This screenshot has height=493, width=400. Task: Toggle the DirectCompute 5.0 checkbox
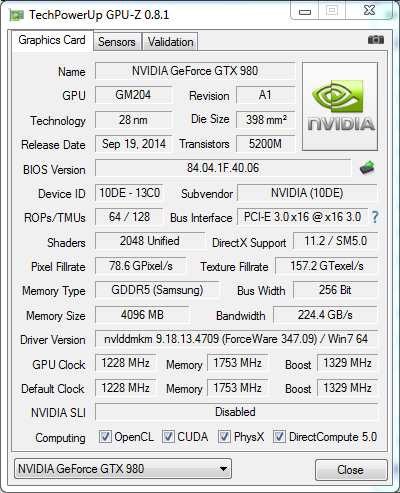[279, 437]
